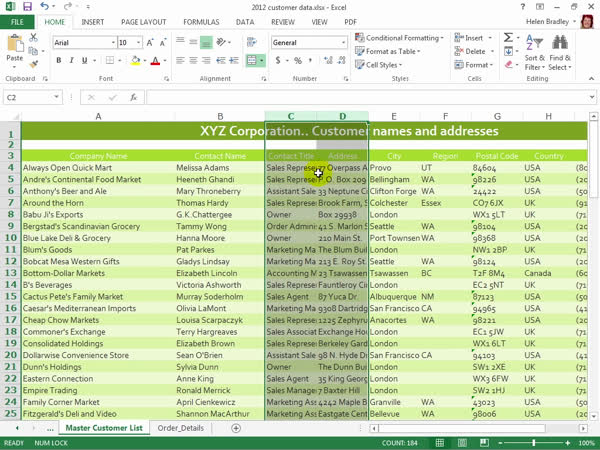
Task: Expand Conditional Formatting menu
Action: pyautogui.click(x=399, y=38)
